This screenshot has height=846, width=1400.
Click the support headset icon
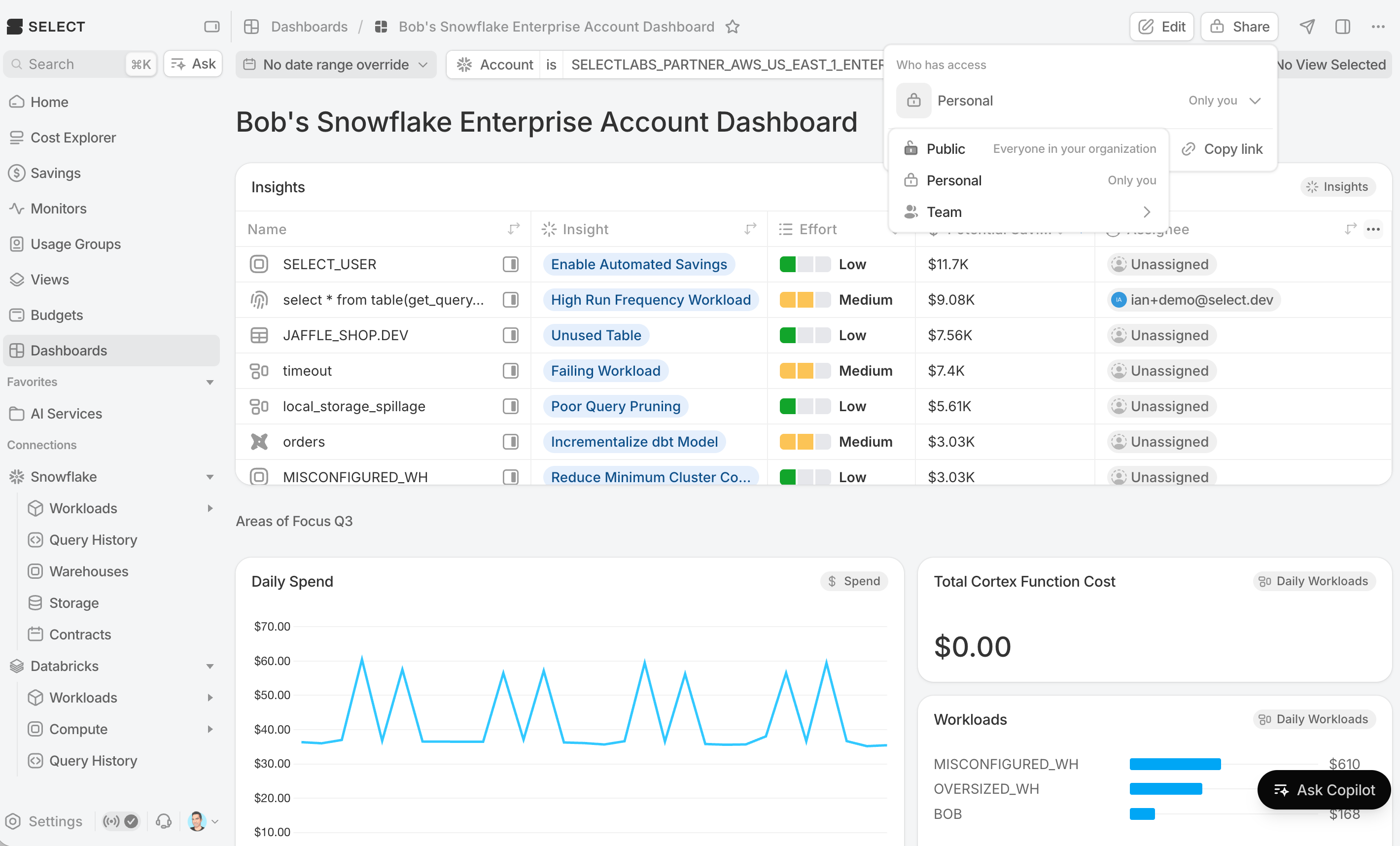coord(164,821)
